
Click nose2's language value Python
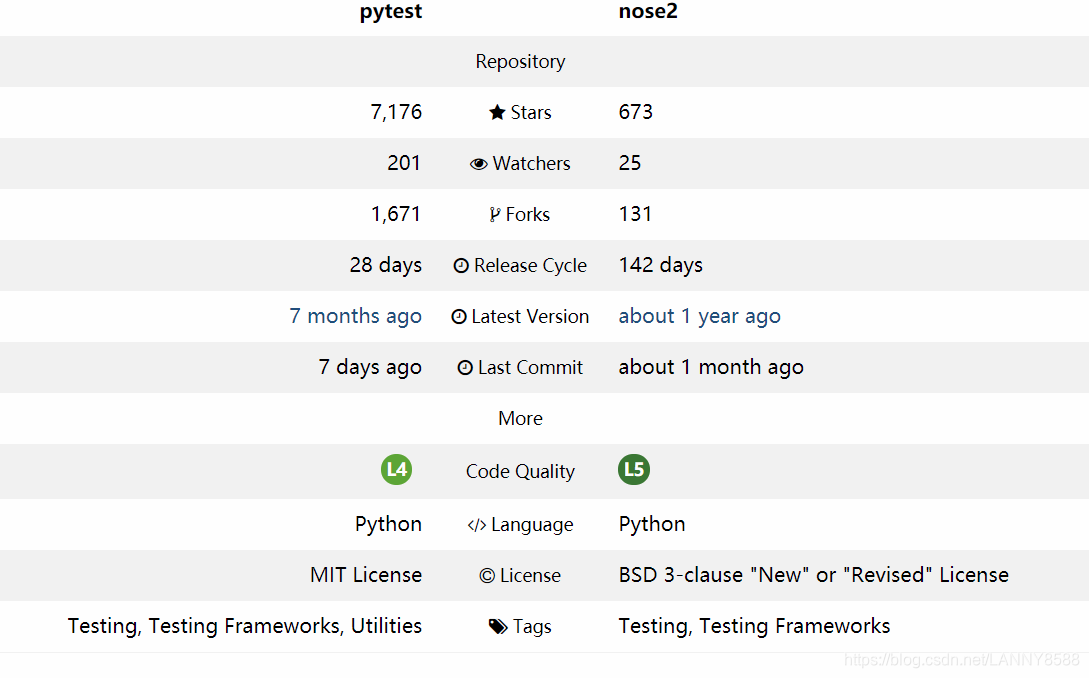point(652,524)
